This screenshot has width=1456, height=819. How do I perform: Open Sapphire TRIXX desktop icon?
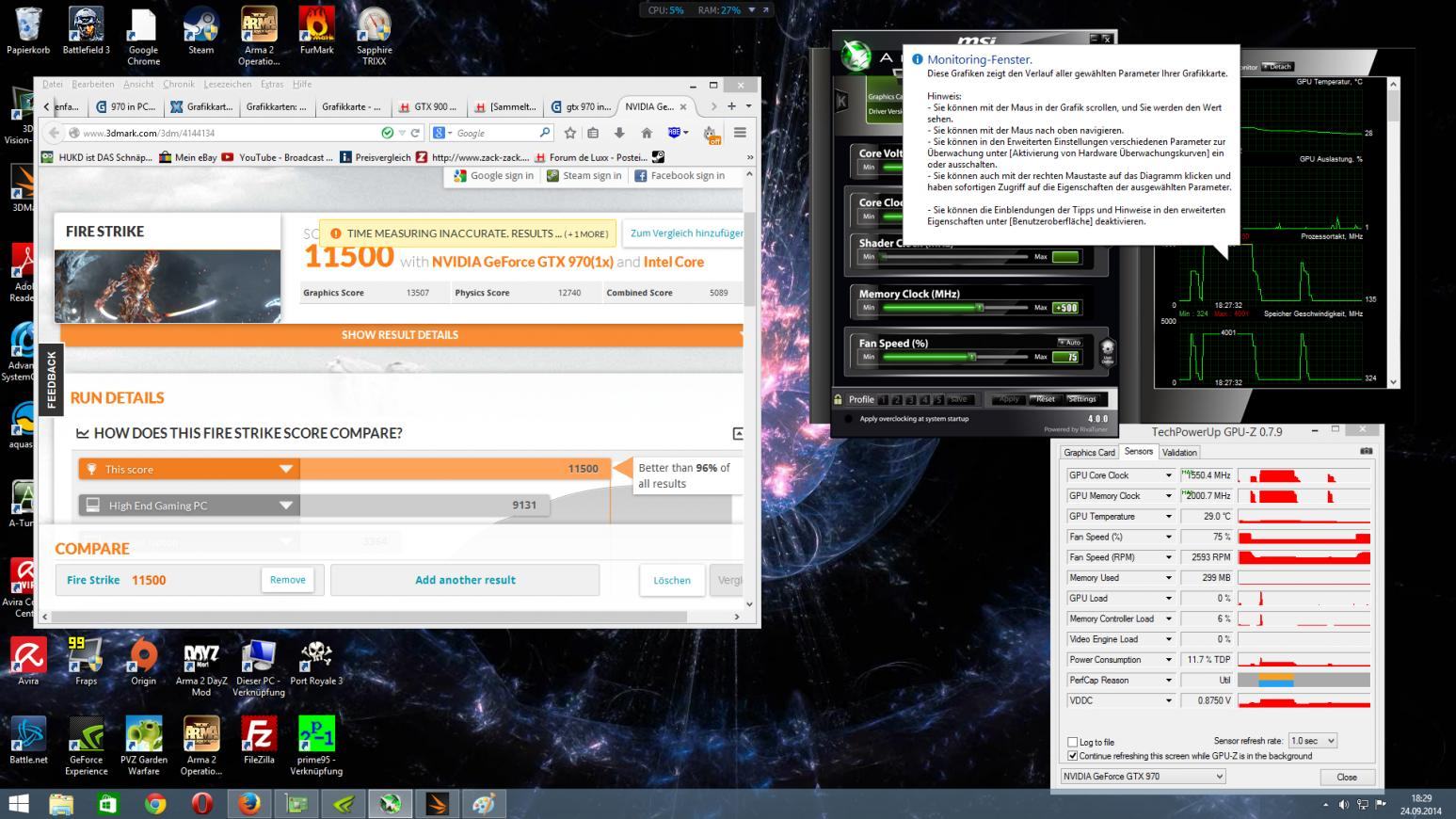(374, 36)
